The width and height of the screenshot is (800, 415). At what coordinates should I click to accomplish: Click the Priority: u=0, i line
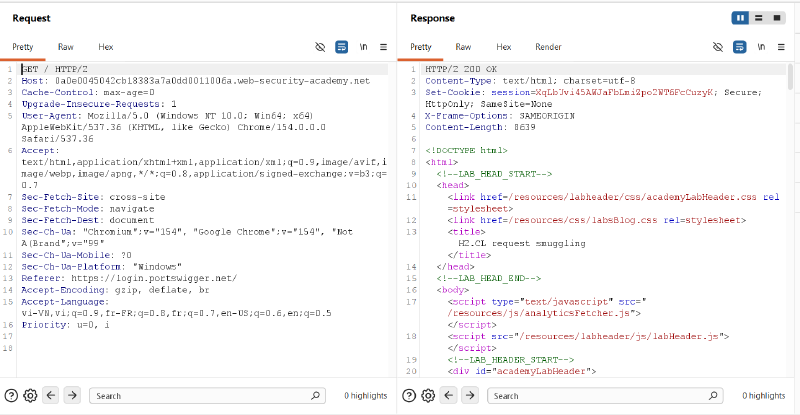pyautogui.click(x=65, y=325)
